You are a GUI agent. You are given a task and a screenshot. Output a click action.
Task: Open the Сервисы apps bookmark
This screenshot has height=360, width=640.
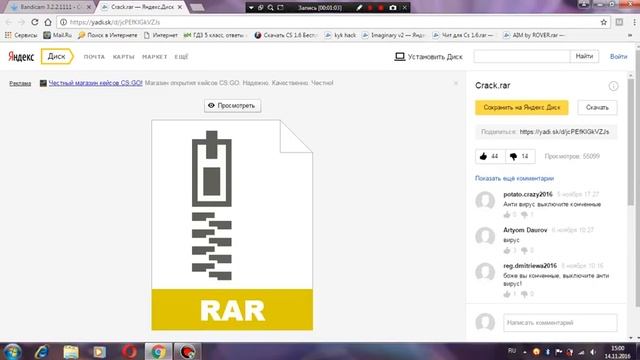click(x=21, y=36)
